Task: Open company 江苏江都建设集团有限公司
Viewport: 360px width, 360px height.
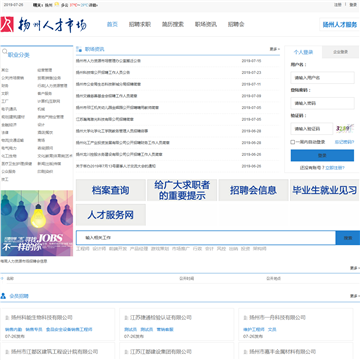Action: pos(161,352)
